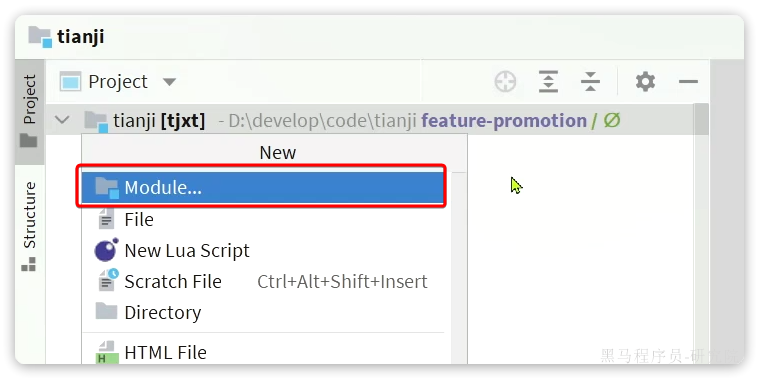The width and height of the screenshot is (759, 381).
Task: Open project view settings gear
Action: (x=645, y=81)
